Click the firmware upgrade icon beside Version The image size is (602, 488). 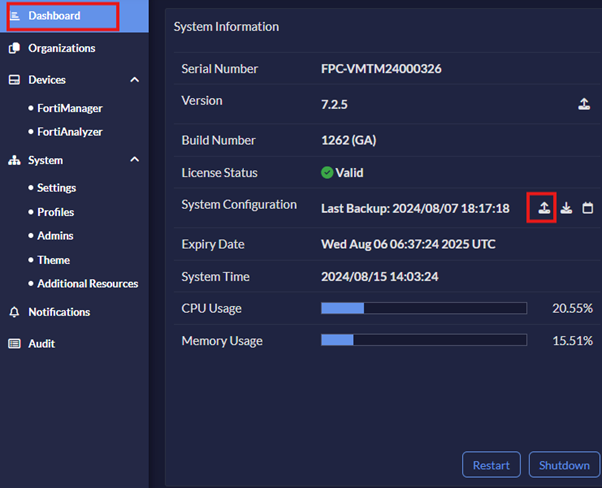click(x=584, y=104)
